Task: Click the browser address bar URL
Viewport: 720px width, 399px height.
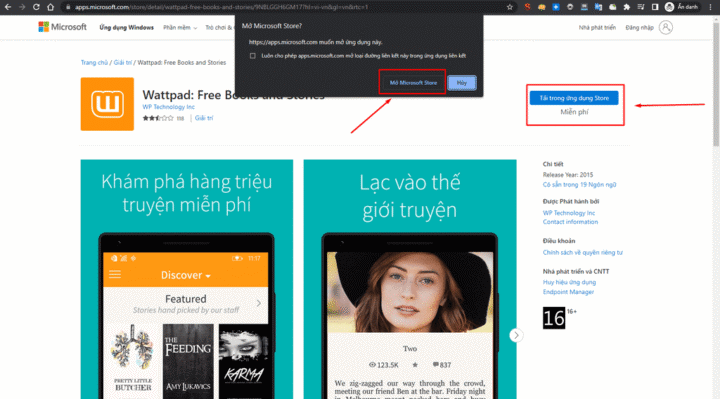Action: 222,7
